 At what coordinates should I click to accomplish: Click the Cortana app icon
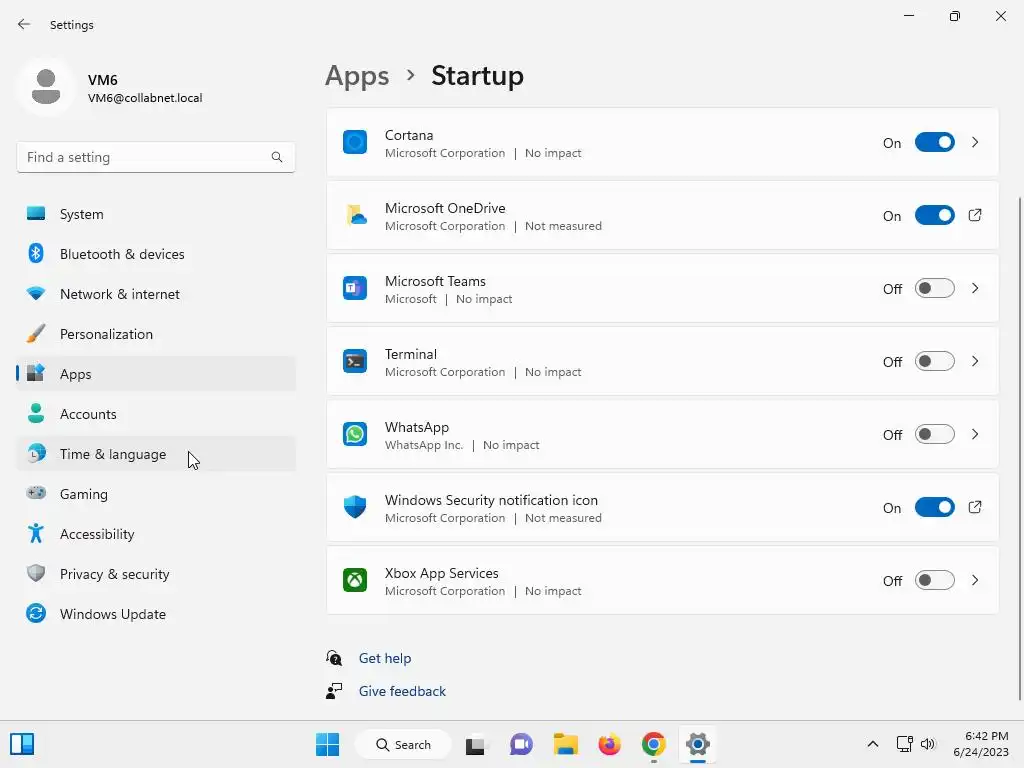pyautogui.click(x=355, y=143)
